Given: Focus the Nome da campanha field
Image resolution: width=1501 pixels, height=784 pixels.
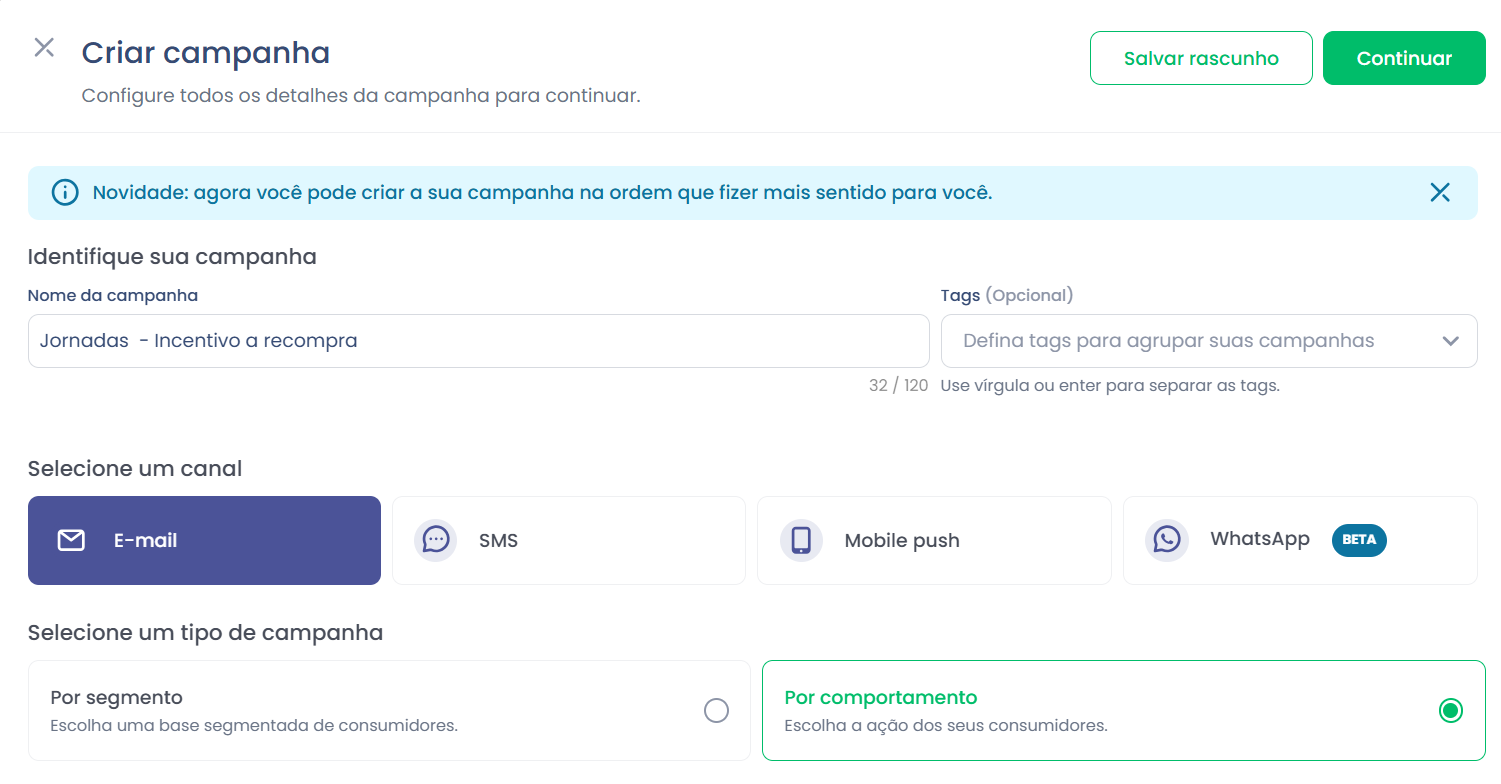Looking at the screenshot, I should (479, 341).
